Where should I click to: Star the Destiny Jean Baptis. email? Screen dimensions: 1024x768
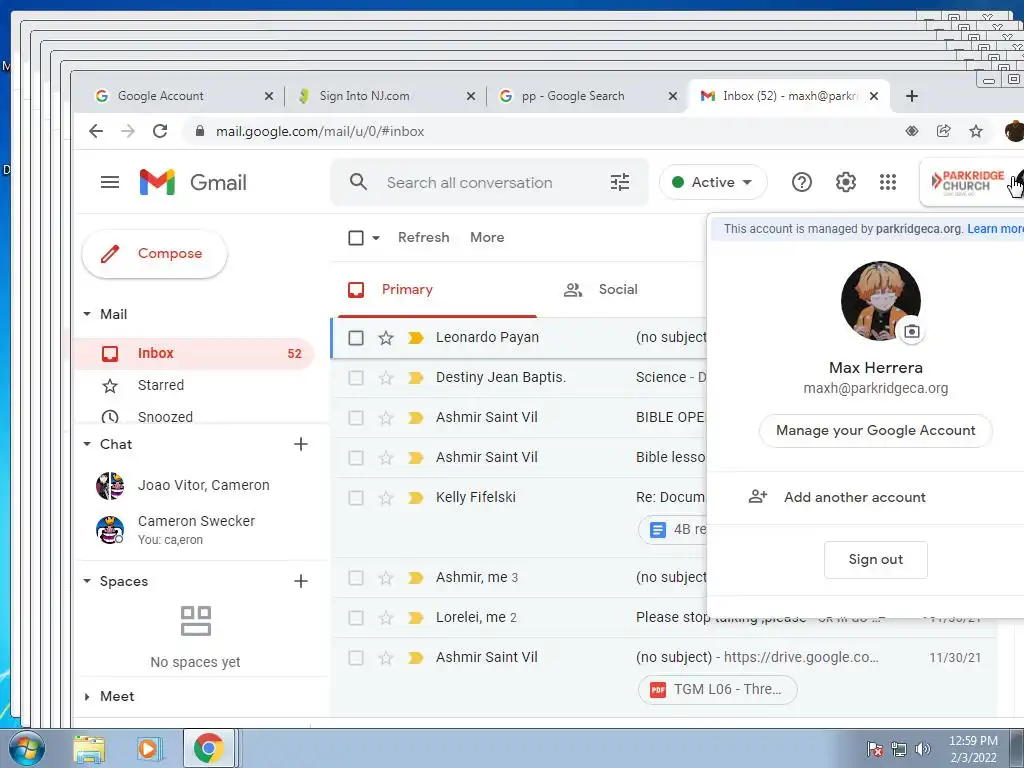(386, 377)
